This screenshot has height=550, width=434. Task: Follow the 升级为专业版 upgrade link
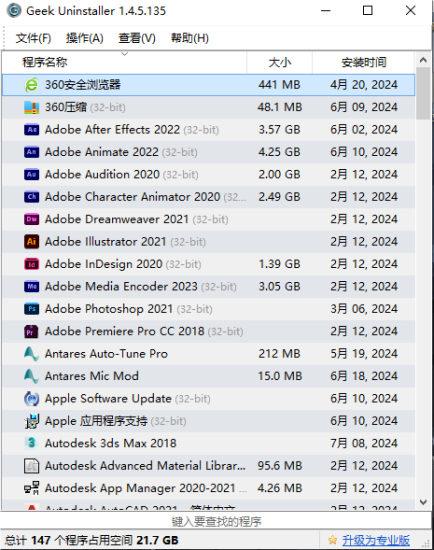click(x=376, y=540)
